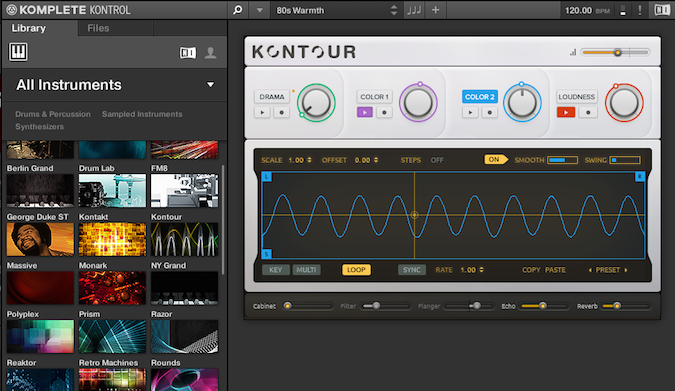Go to previous PRESET with left arrow
The width and height of the screenshot is (675, 391).
pyautogui.click(x=590, y=270)
